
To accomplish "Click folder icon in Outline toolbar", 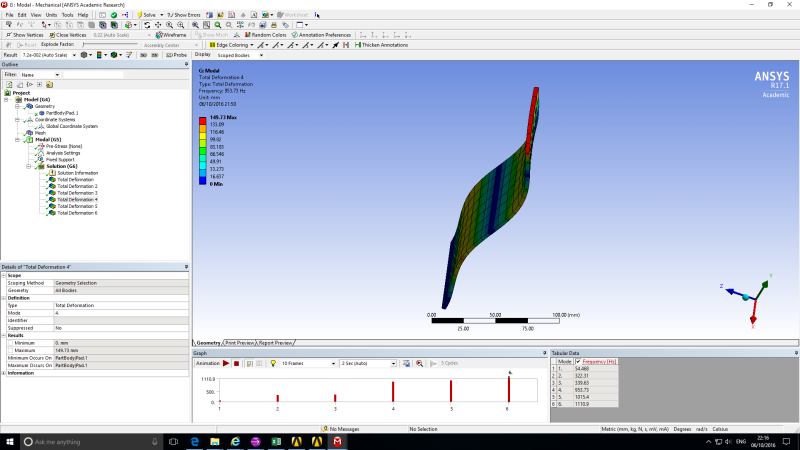I will tap(49, 84).
